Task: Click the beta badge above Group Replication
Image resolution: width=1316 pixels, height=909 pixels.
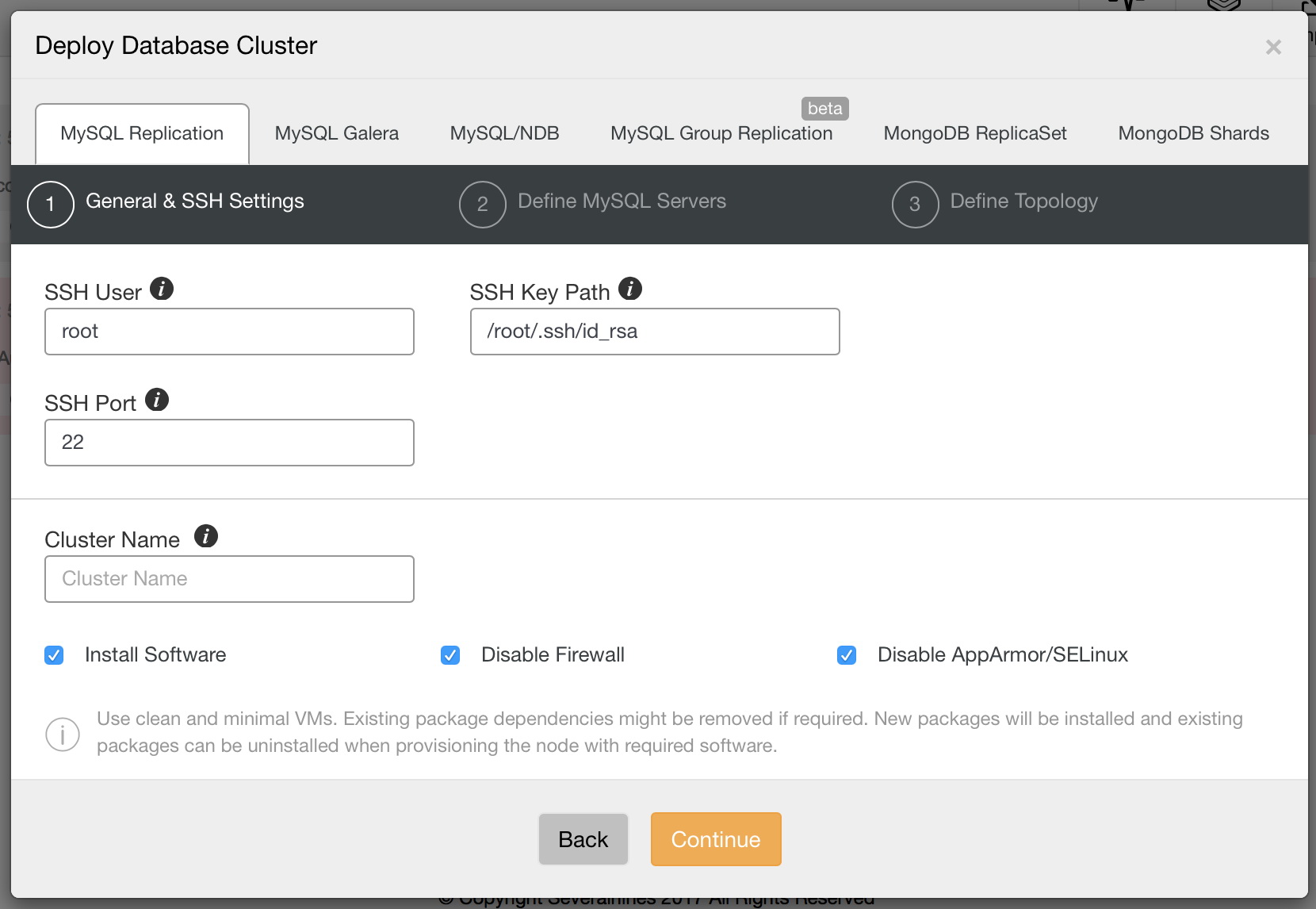Action: pyautogui.click(x=825, y=109)
